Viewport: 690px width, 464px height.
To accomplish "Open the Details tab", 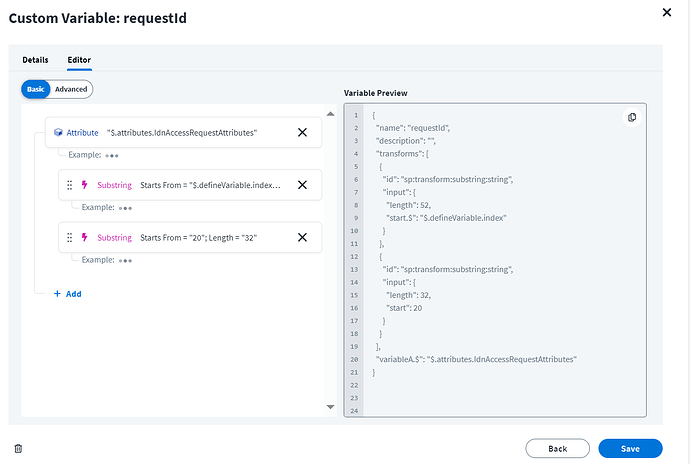I will tap(35, 60).
